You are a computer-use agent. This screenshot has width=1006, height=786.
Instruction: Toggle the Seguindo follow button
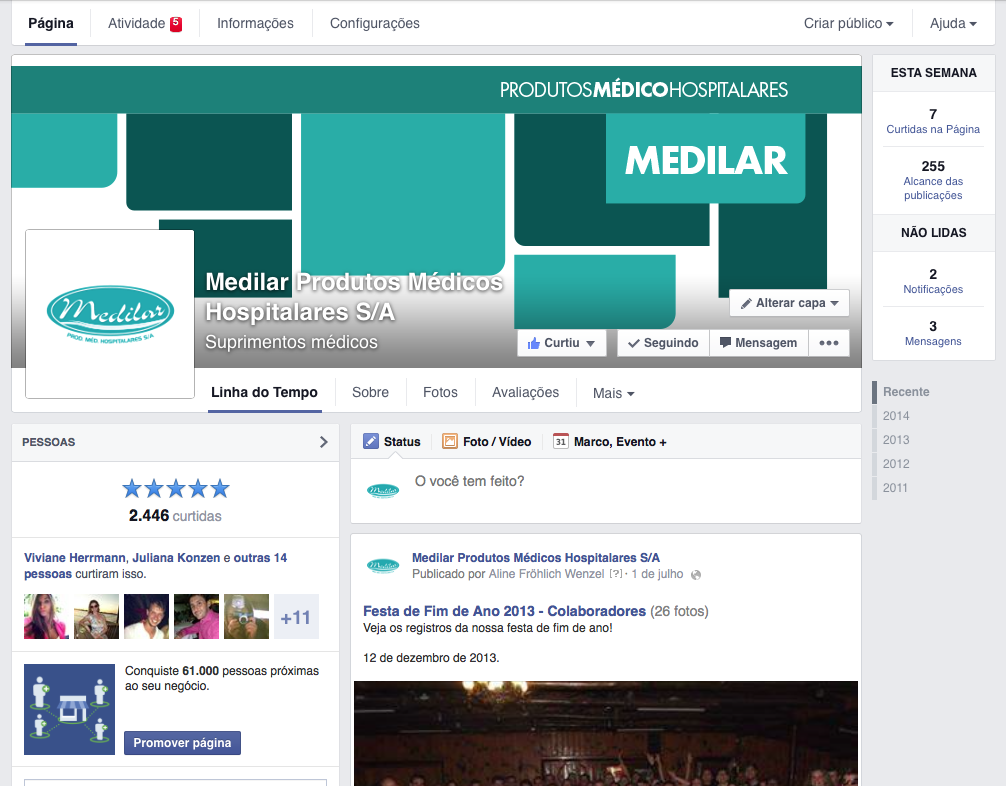(663, 343)
